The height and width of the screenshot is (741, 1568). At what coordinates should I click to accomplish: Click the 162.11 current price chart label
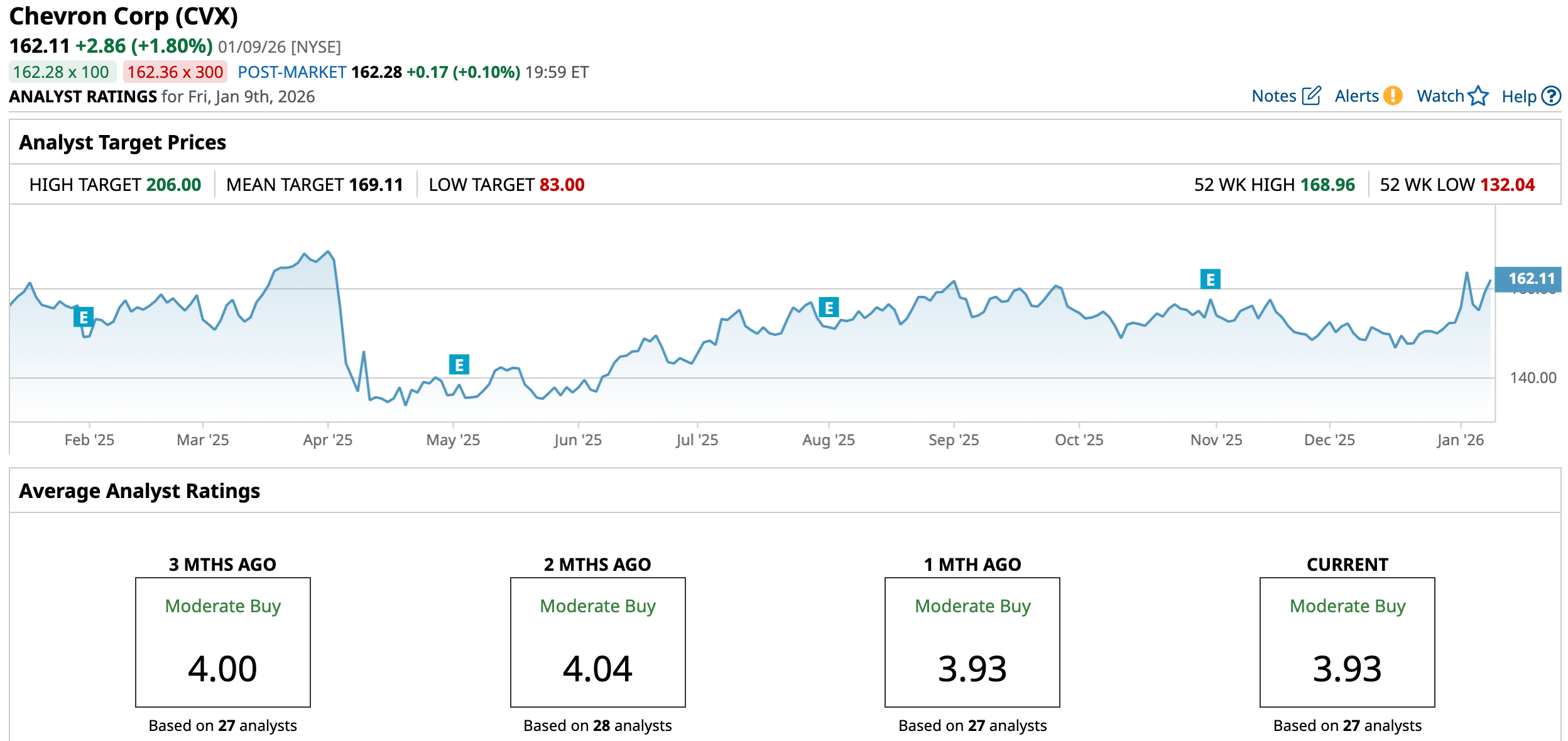pyautogui.click(x=1530, y=279)
